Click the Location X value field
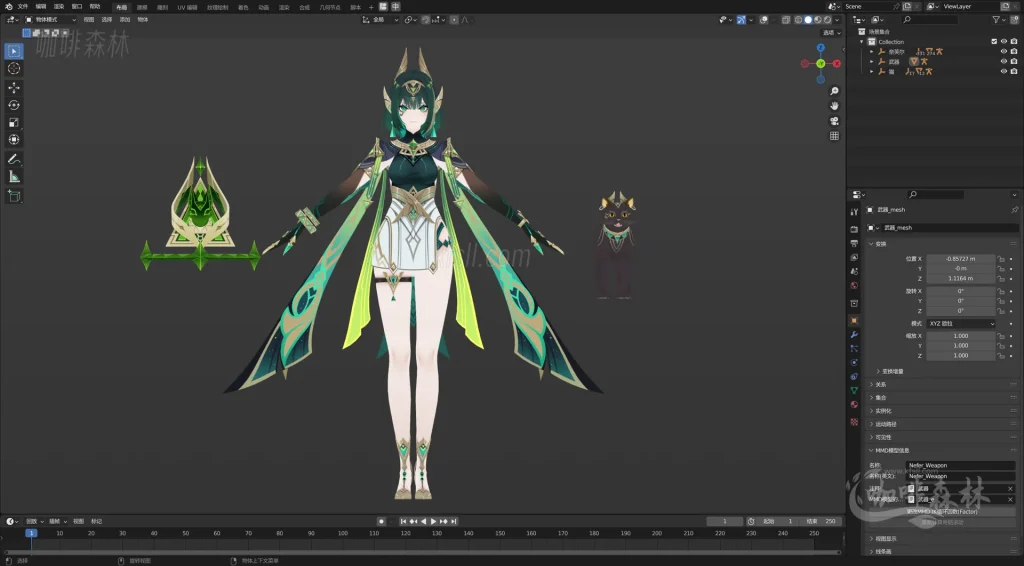This screenshot has height=566, width=1024. 961,259
